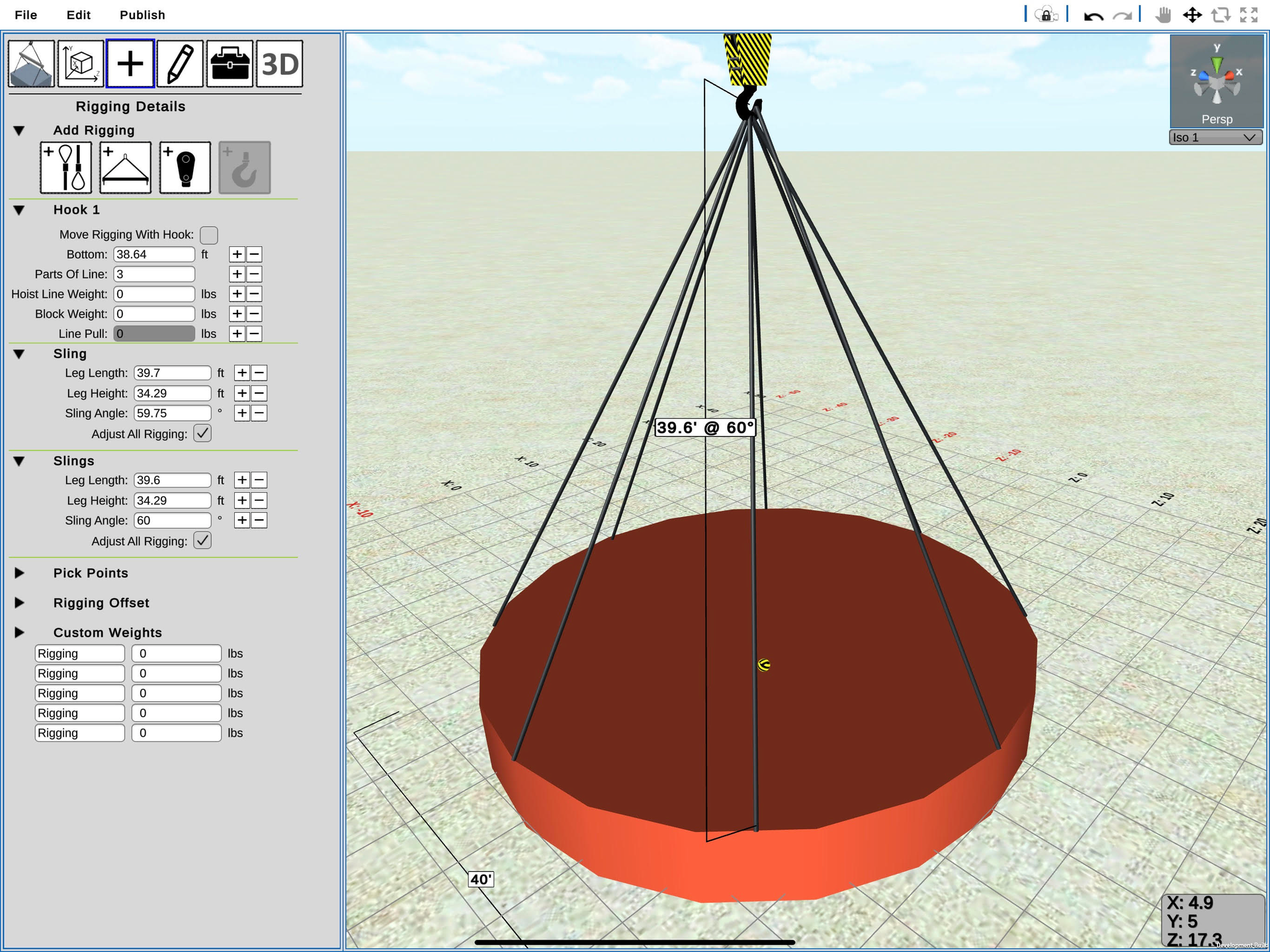Enable Move Rigging With Hook
Viewport: 1270px width, 952px height.
208,235
